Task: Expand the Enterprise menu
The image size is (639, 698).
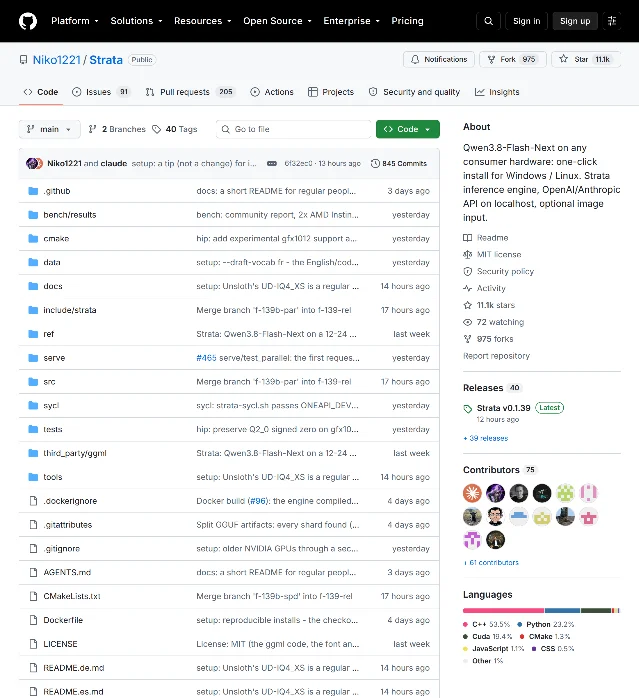Action: pos(351,21)
